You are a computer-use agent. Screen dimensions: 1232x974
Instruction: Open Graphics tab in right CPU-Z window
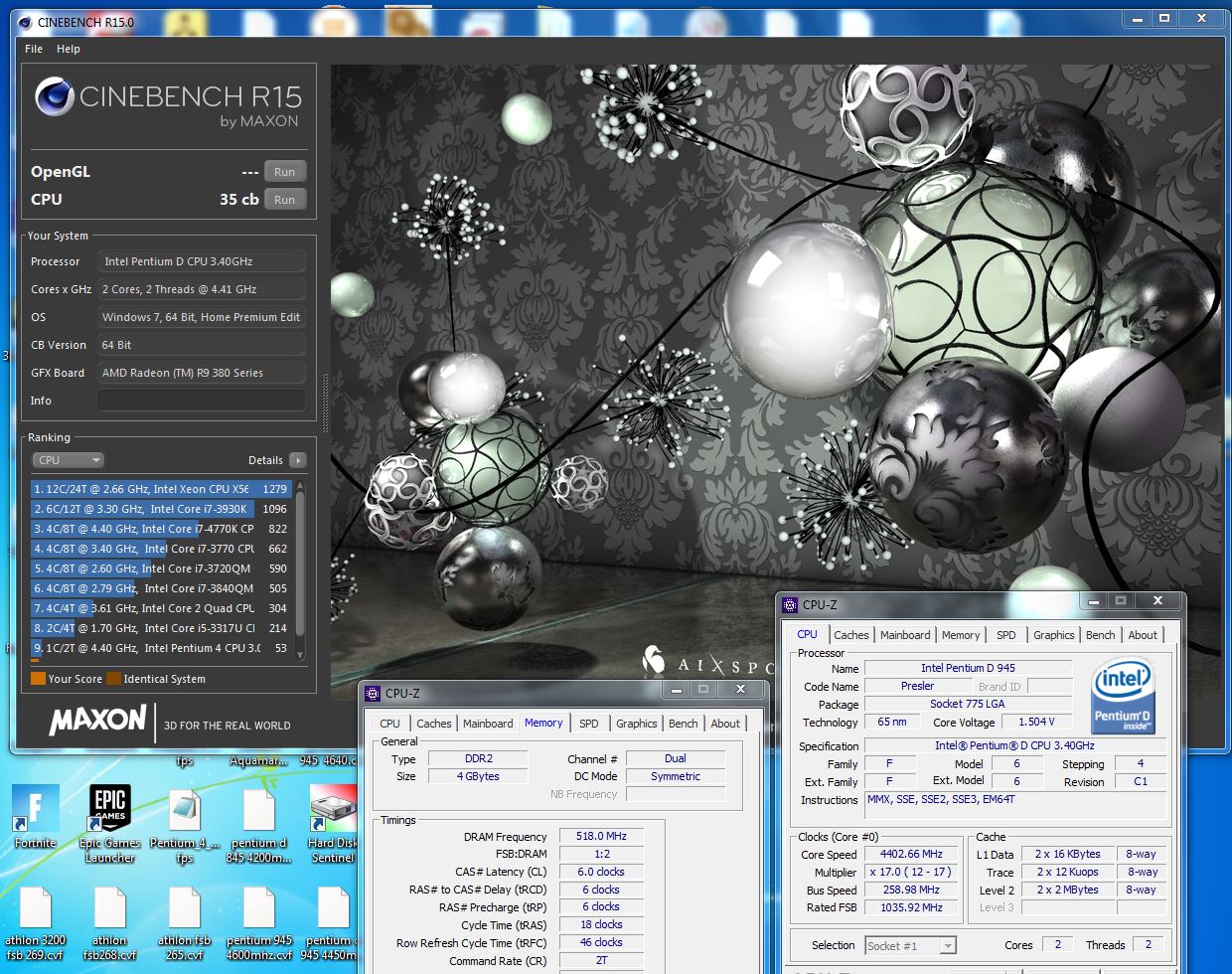coord(1054,635)
